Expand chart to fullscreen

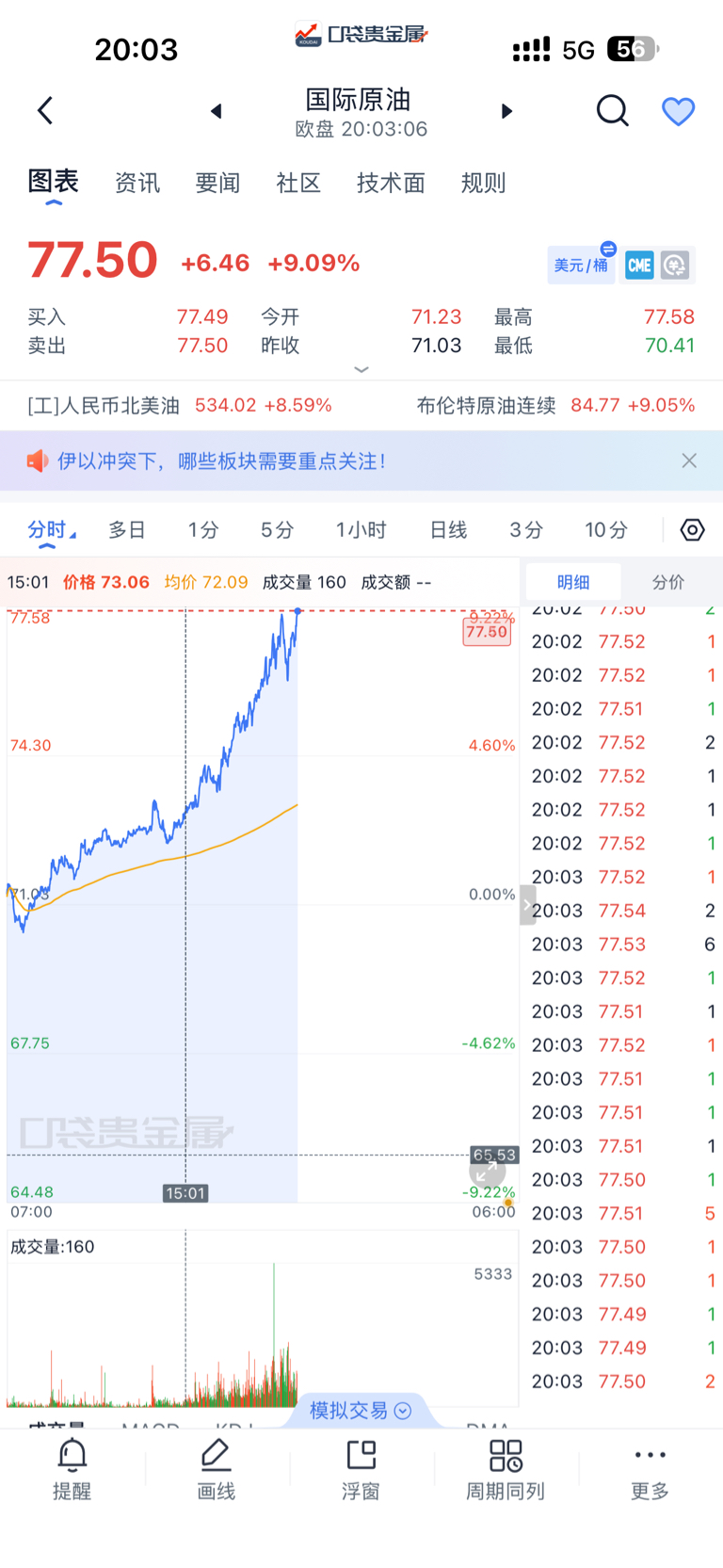point(487,1172)
